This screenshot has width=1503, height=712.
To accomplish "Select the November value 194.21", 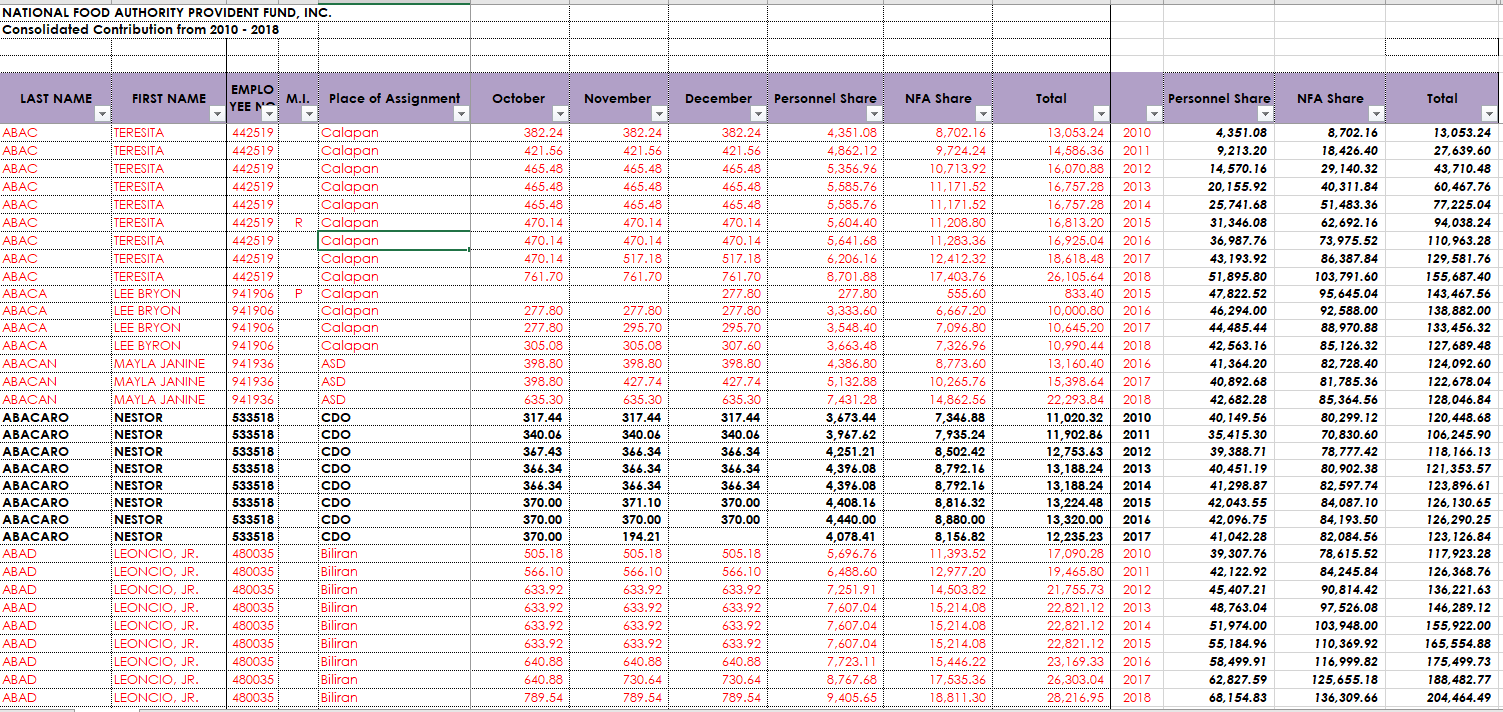I will [642, 537].
